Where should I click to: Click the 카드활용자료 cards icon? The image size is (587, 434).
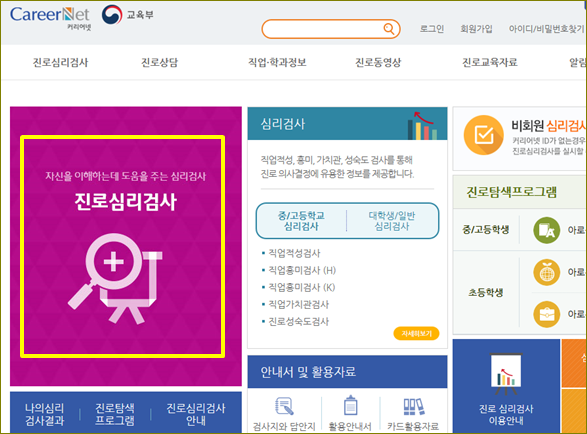(x=413, y=407)
